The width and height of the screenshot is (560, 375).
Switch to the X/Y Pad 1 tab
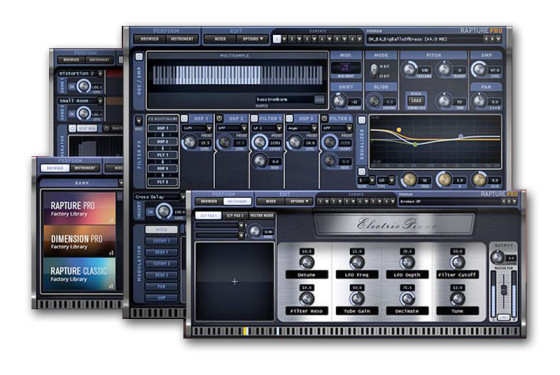208,215
